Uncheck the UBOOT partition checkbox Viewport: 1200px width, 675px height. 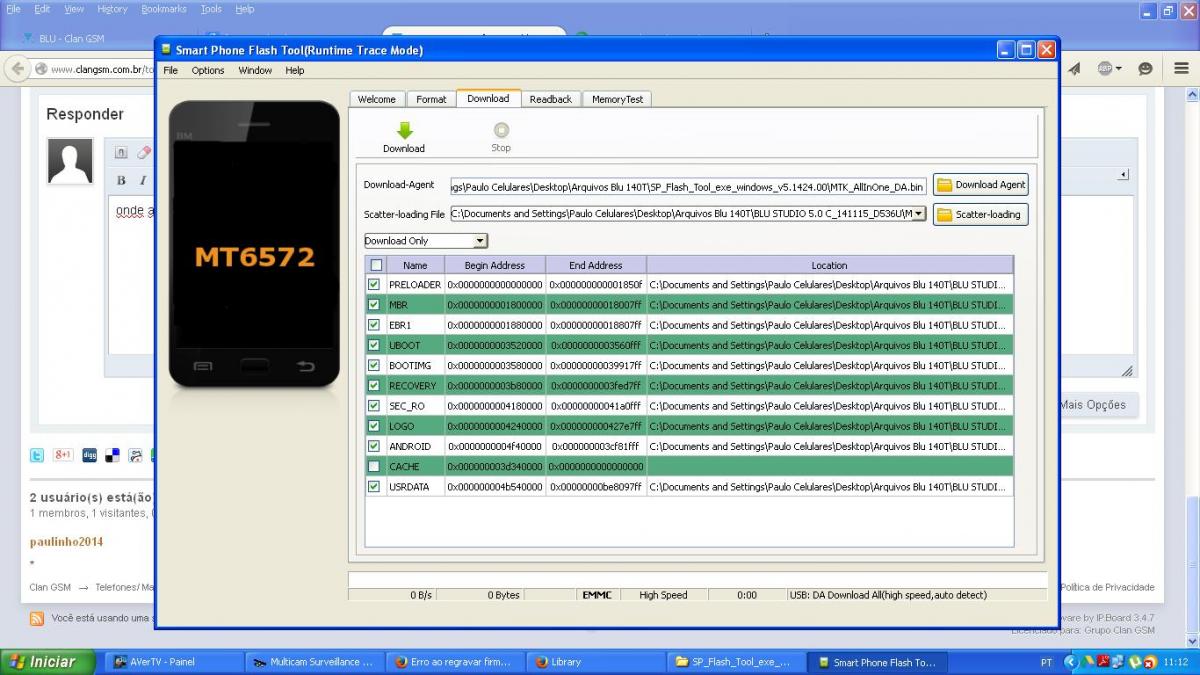pos(374,345)
